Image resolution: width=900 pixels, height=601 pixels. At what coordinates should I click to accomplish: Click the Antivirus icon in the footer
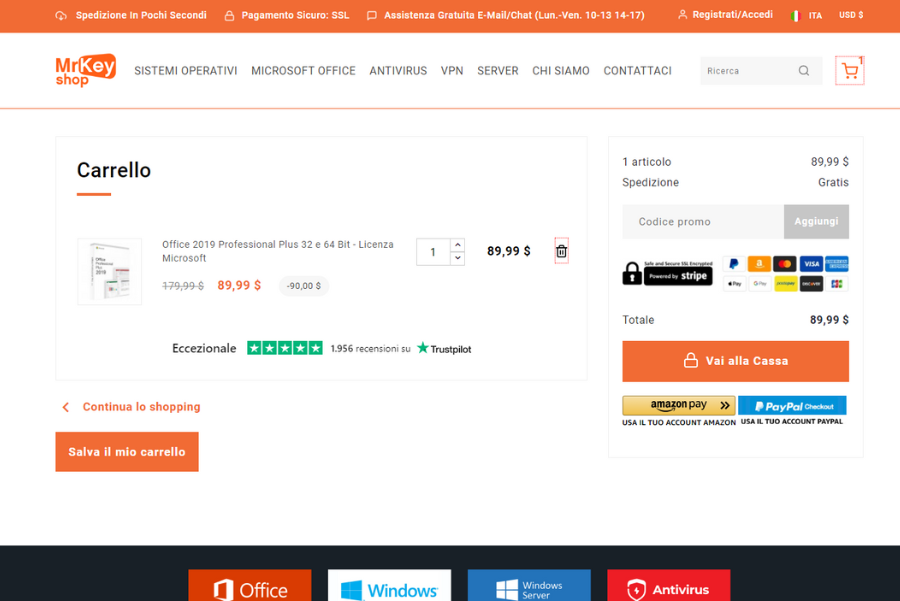pos(668,589)
